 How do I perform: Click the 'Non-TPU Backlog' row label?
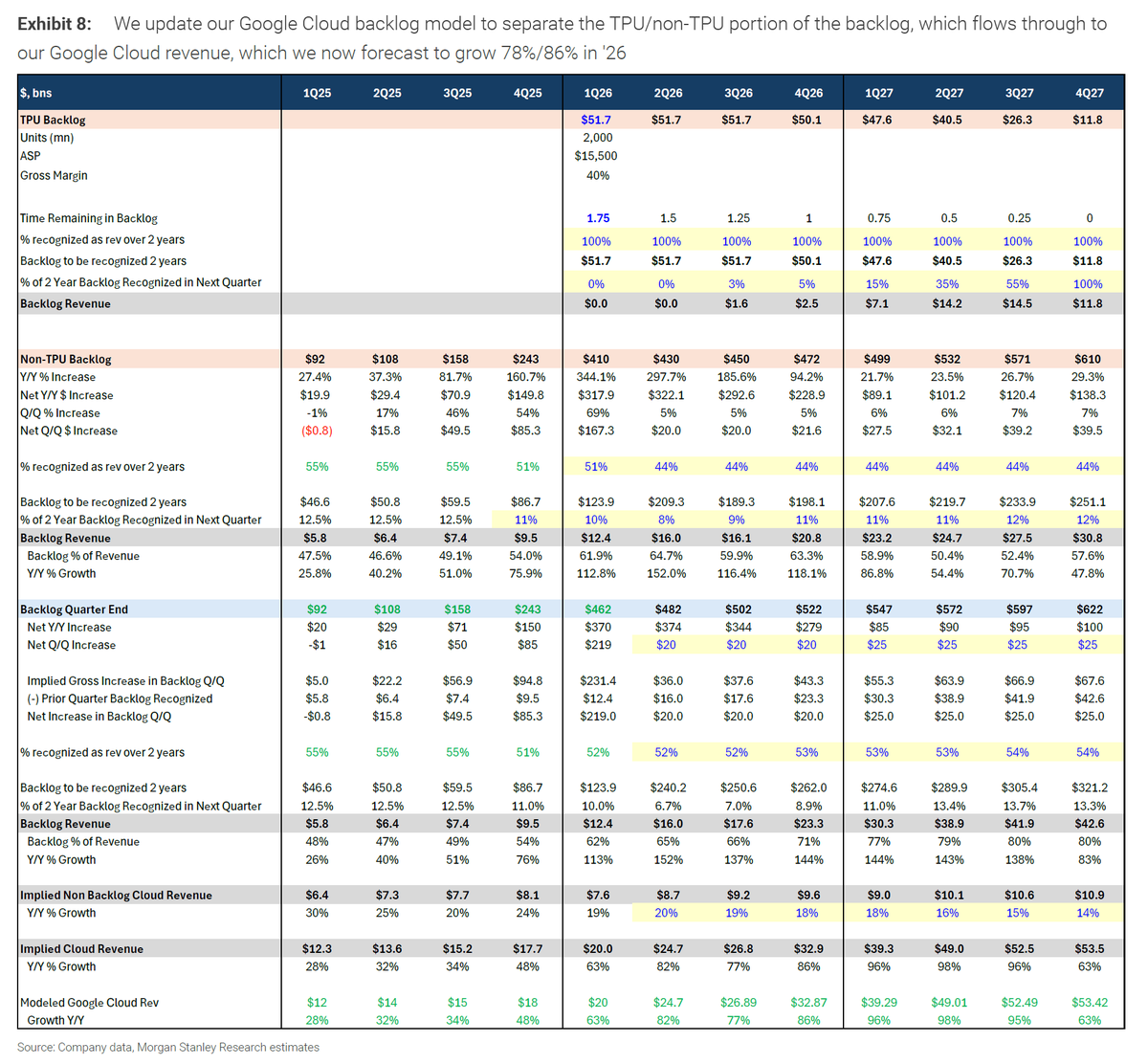tap(66, 359)
